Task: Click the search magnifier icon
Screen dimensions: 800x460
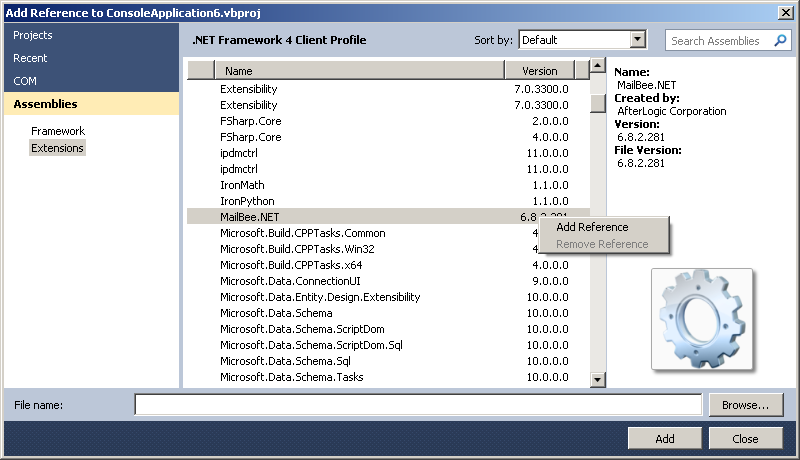Action: tap(780, 41)
